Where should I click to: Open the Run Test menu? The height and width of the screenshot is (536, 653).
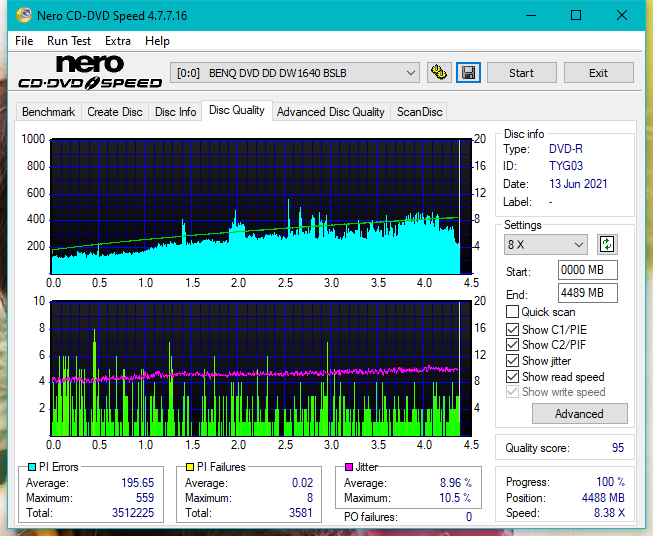(x=69, y=41)
